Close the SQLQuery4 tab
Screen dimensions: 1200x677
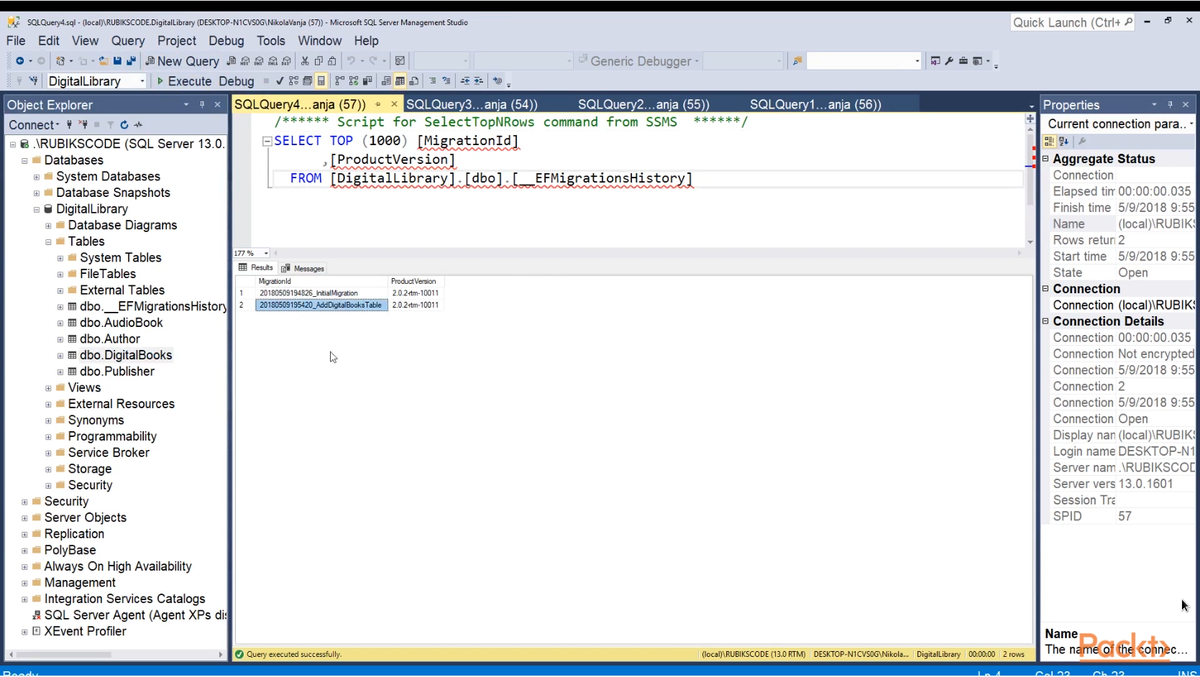click(394, 104)
